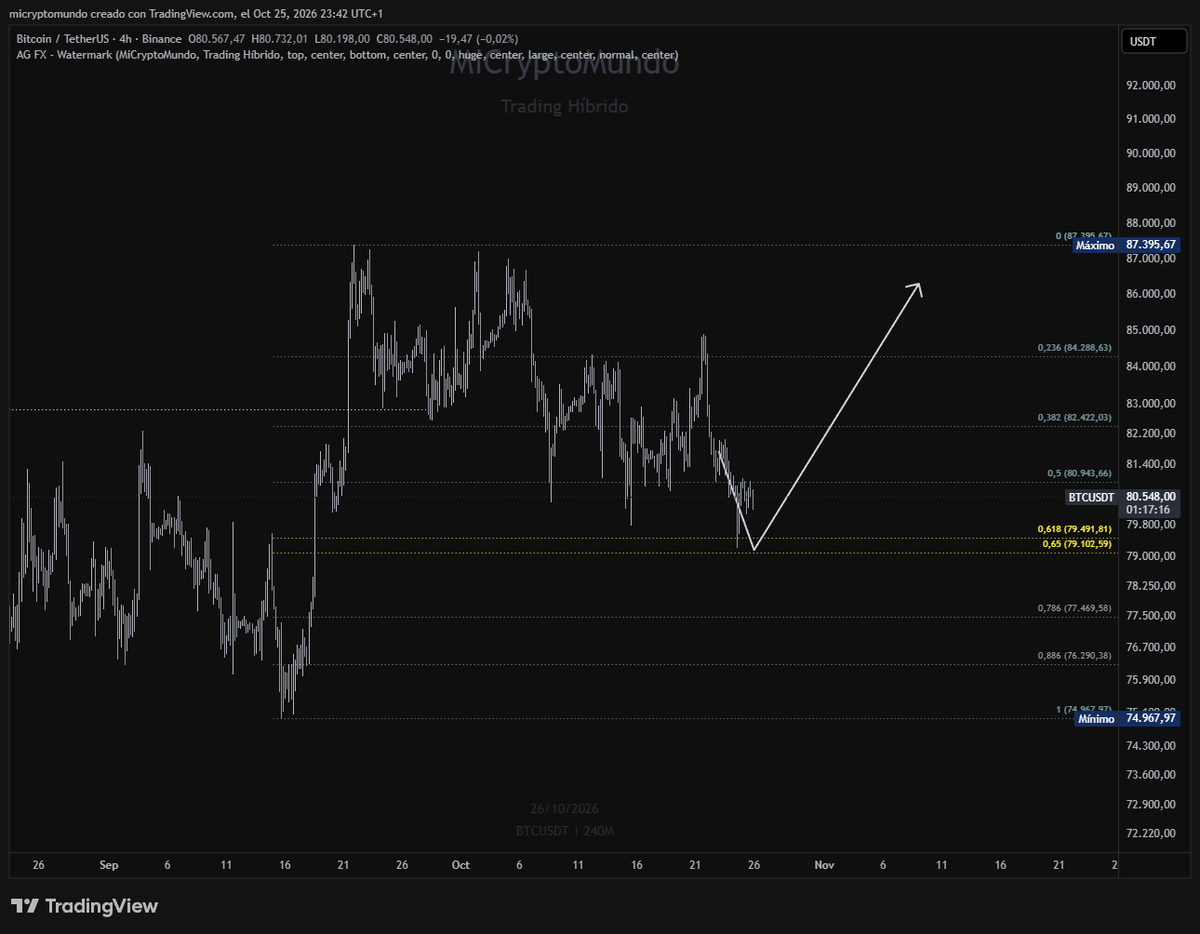Click 89.000,00 on the price axis
This screenshot has width=1200, height=934.
[1150, 188]
